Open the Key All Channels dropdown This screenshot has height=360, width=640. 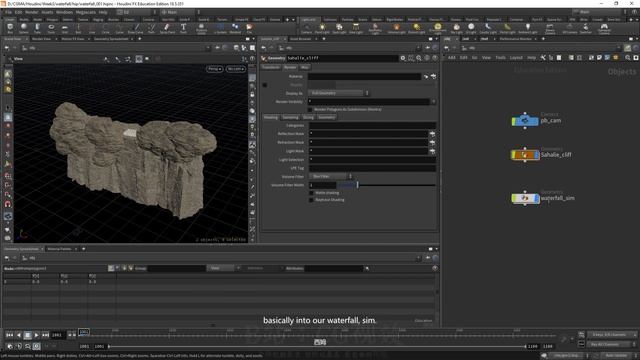pos(611,344)
